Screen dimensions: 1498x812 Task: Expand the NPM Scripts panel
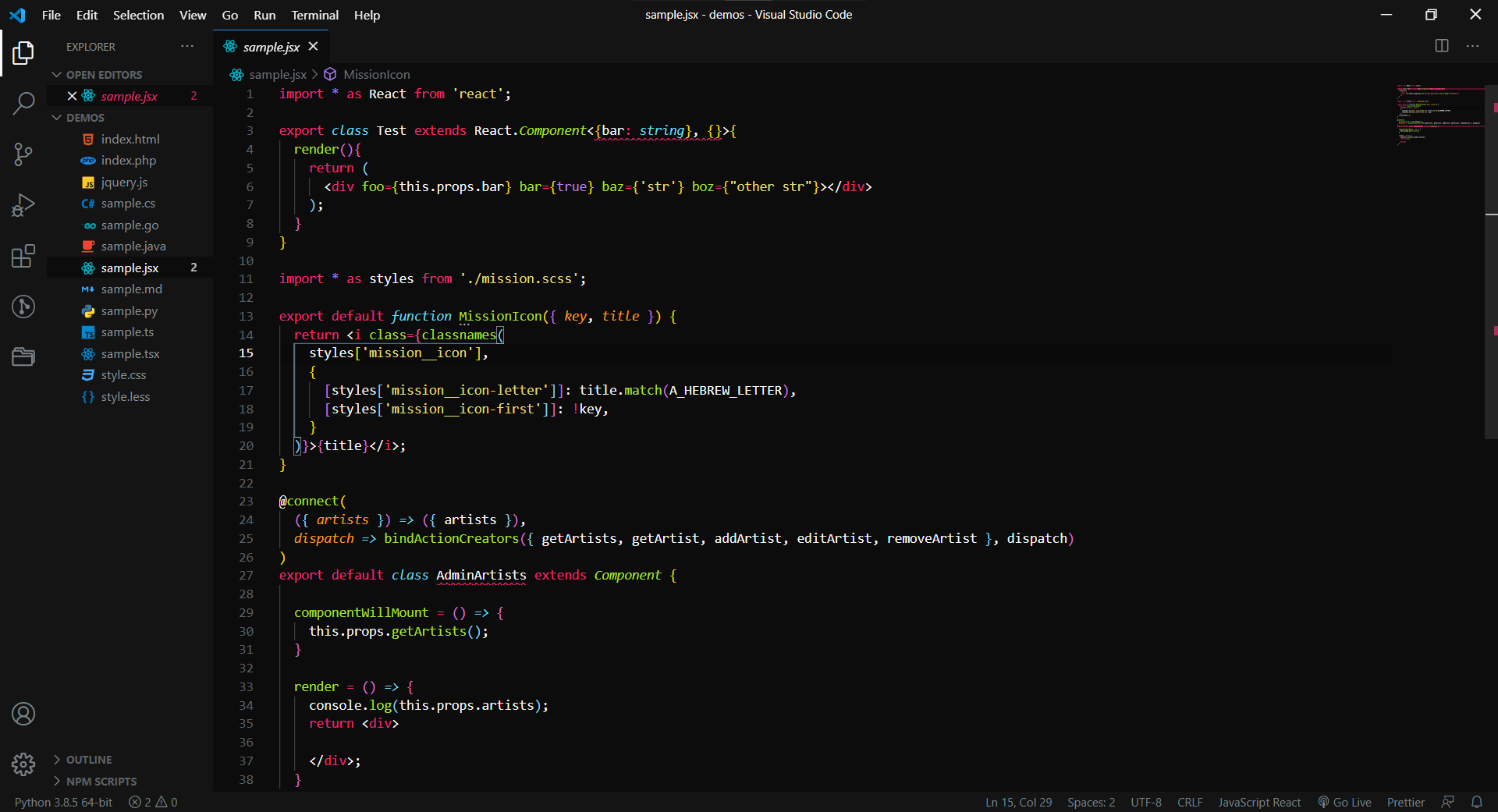point(101,782)
